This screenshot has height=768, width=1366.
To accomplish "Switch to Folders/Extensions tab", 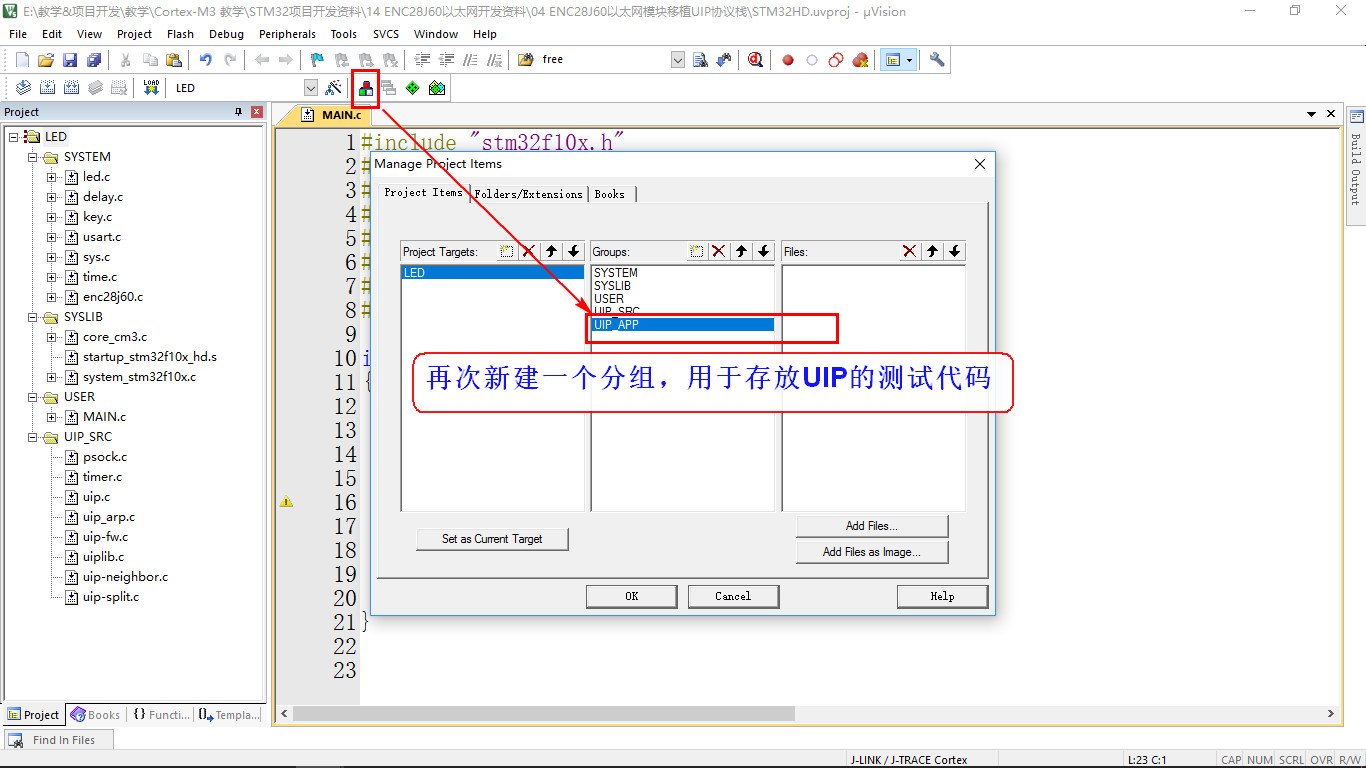I will click(x=528, y=194).
